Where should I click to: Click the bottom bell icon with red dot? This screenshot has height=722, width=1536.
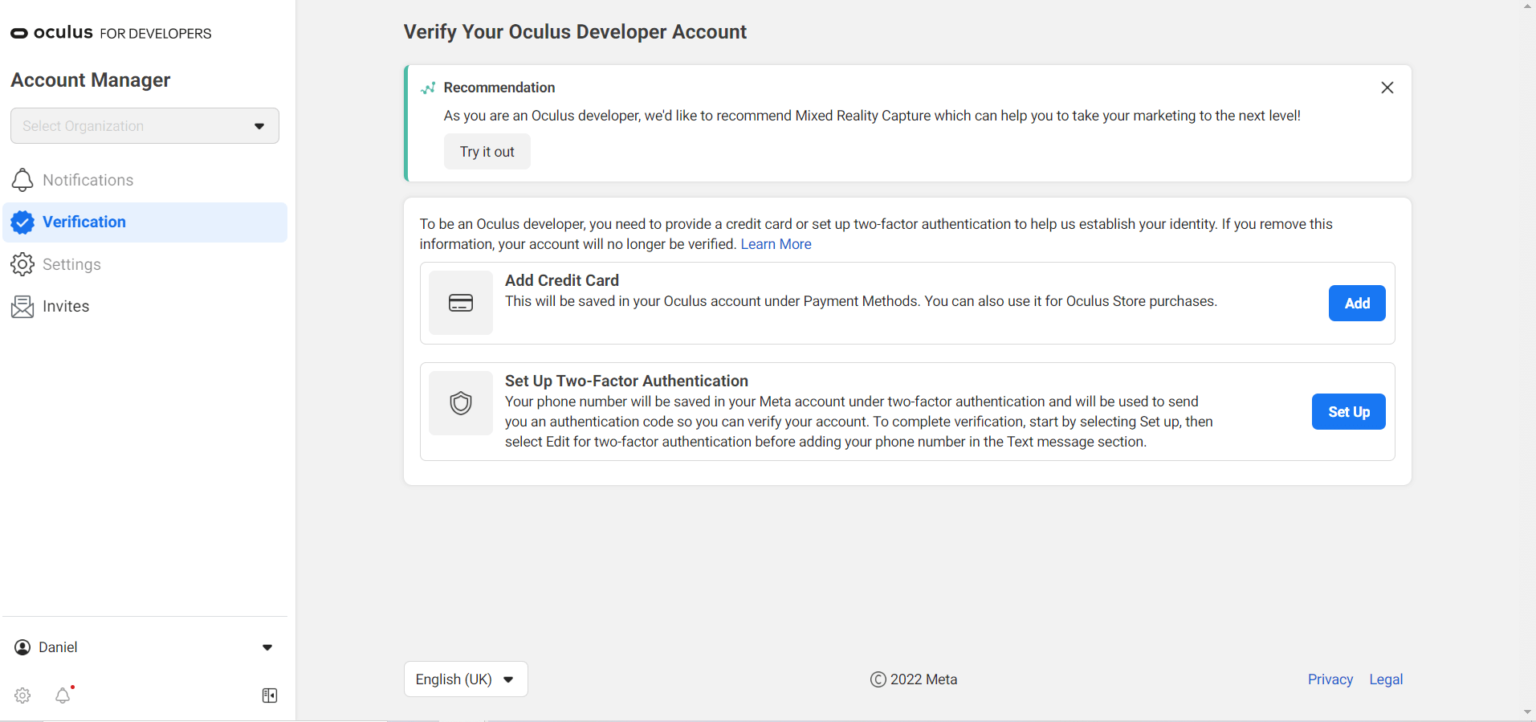[63, 696]
